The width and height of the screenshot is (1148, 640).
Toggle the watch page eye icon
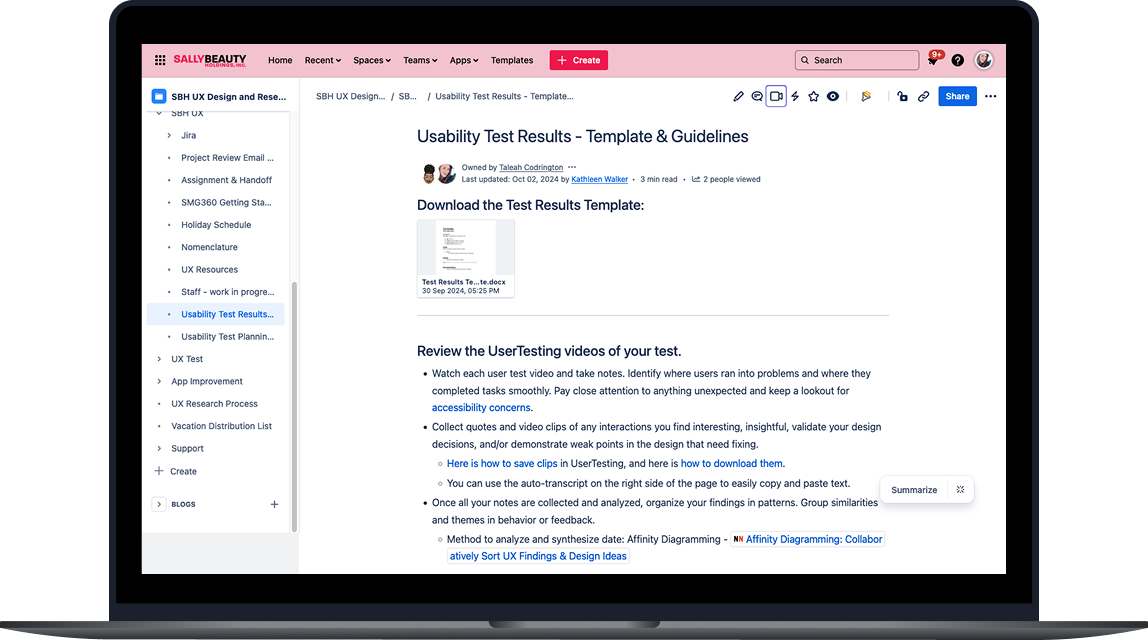point(833,96)
